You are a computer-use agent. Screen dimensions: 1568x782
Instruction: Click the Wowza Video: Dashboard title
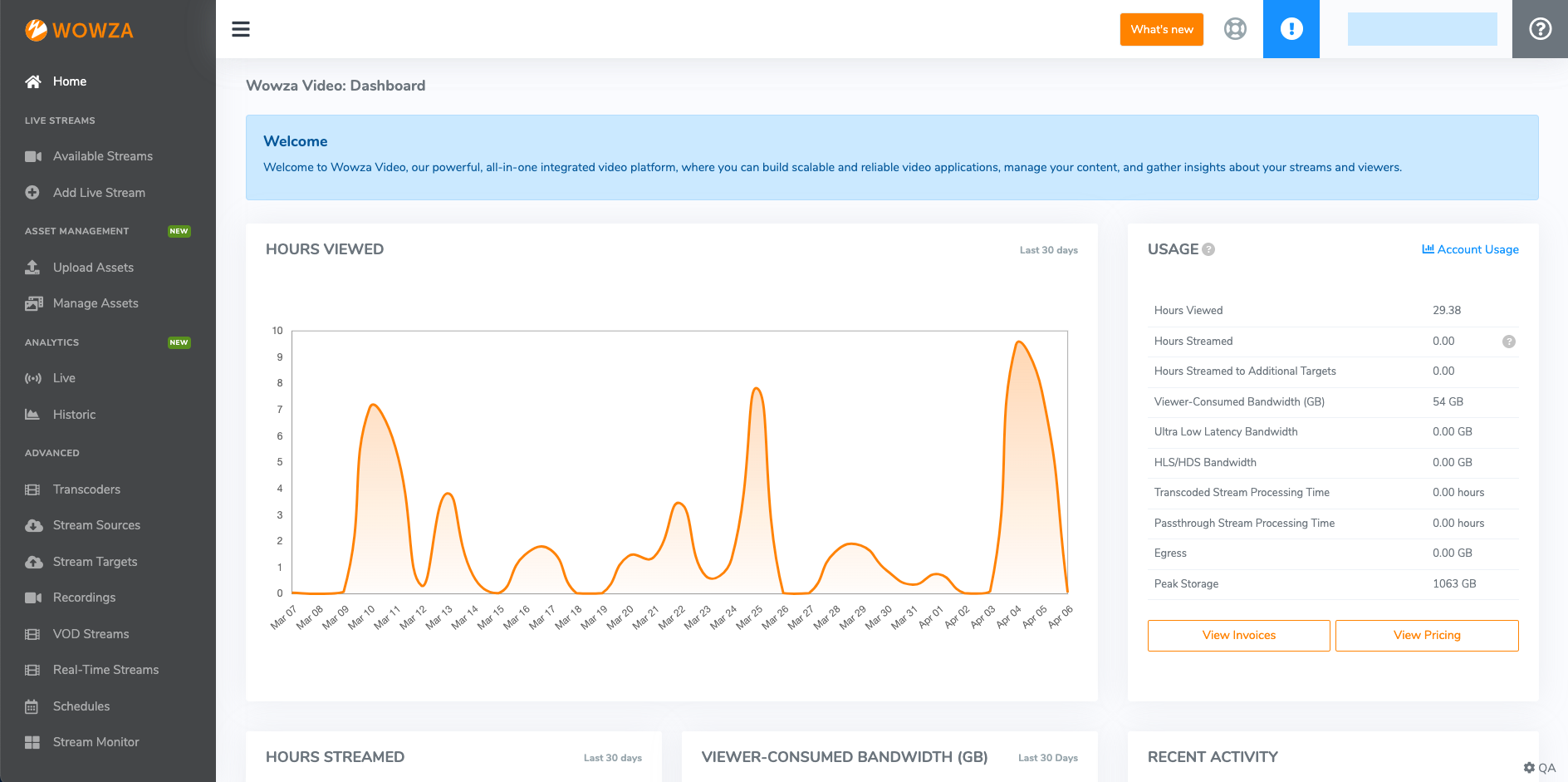click(336, 86)
